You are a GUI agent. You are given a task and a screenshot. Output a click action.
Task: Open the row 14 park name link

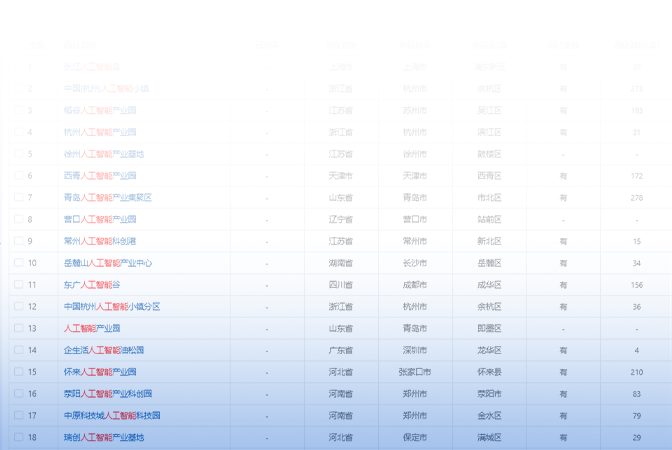tap(104, 350)
